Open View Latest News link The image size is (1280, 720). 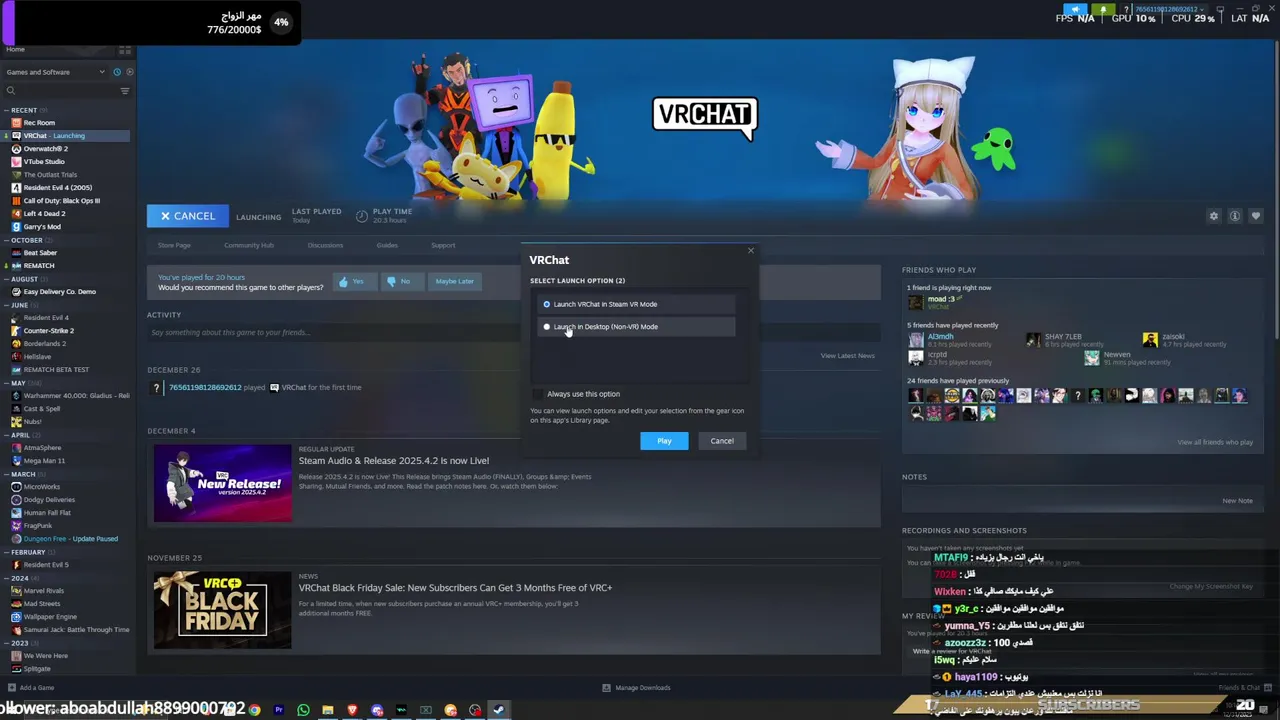pyautogui.click(x=847, y=356)
